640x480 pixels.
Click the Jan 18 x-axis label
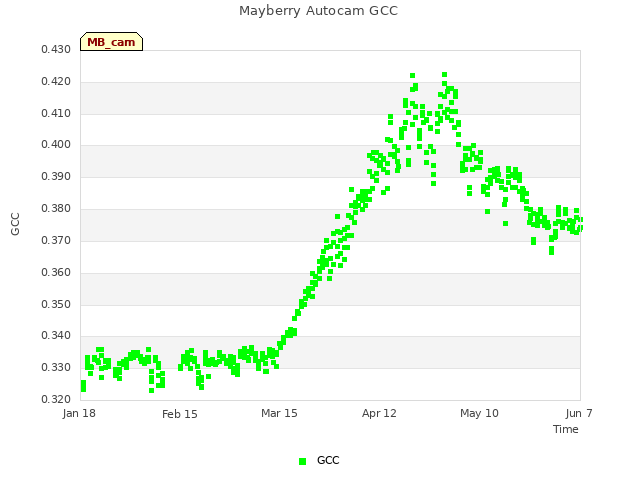click(79, 413)
